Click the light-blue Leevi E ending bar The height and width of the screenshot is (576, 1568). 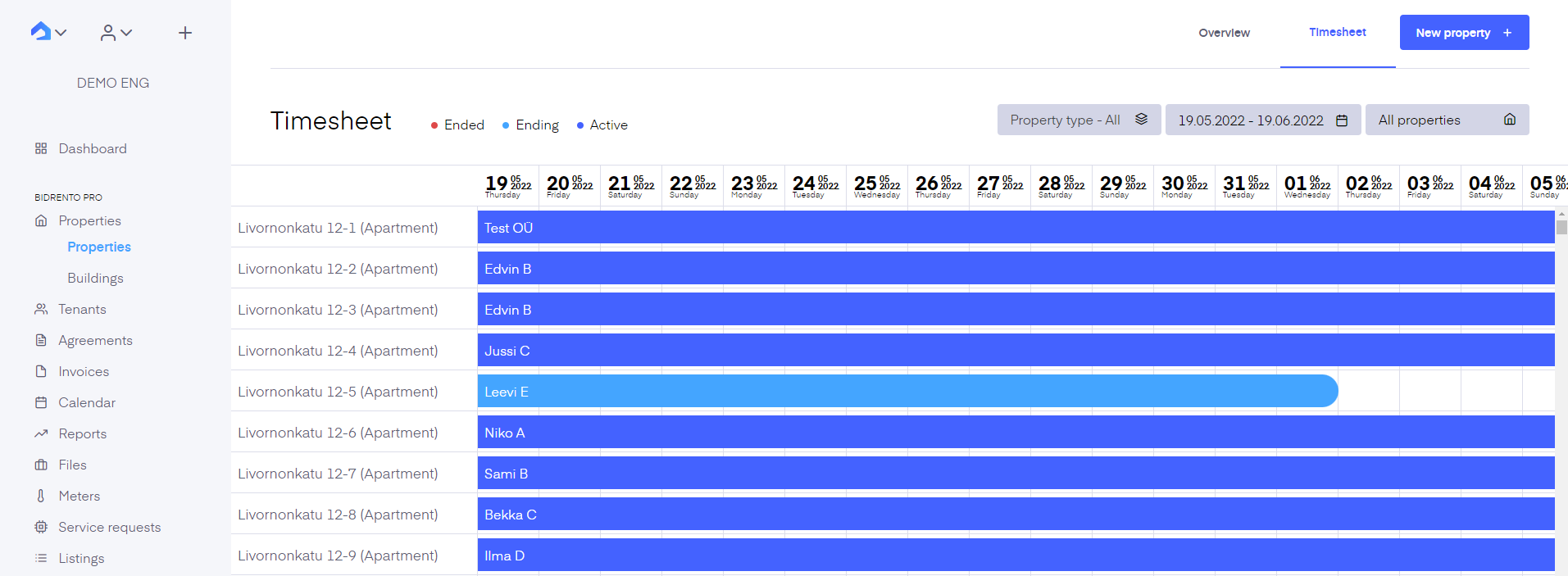pos(907,391)
